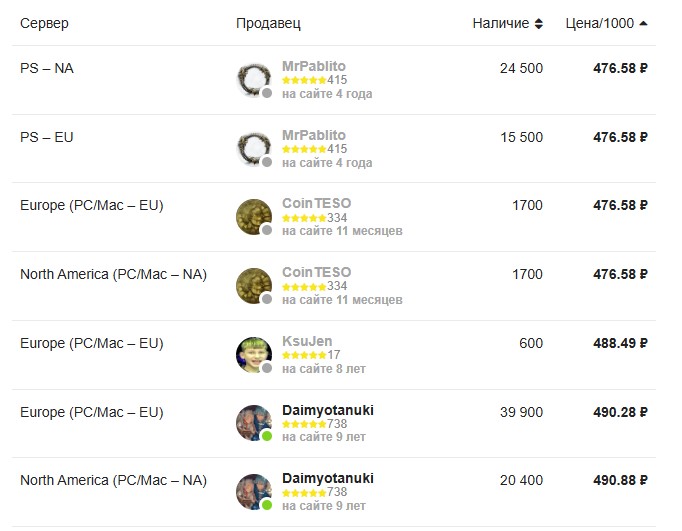Open Daimyotanuki avatar in North America row
Image resolution: width=682 pixels, height=531 pixels.
tap(254, 491)
